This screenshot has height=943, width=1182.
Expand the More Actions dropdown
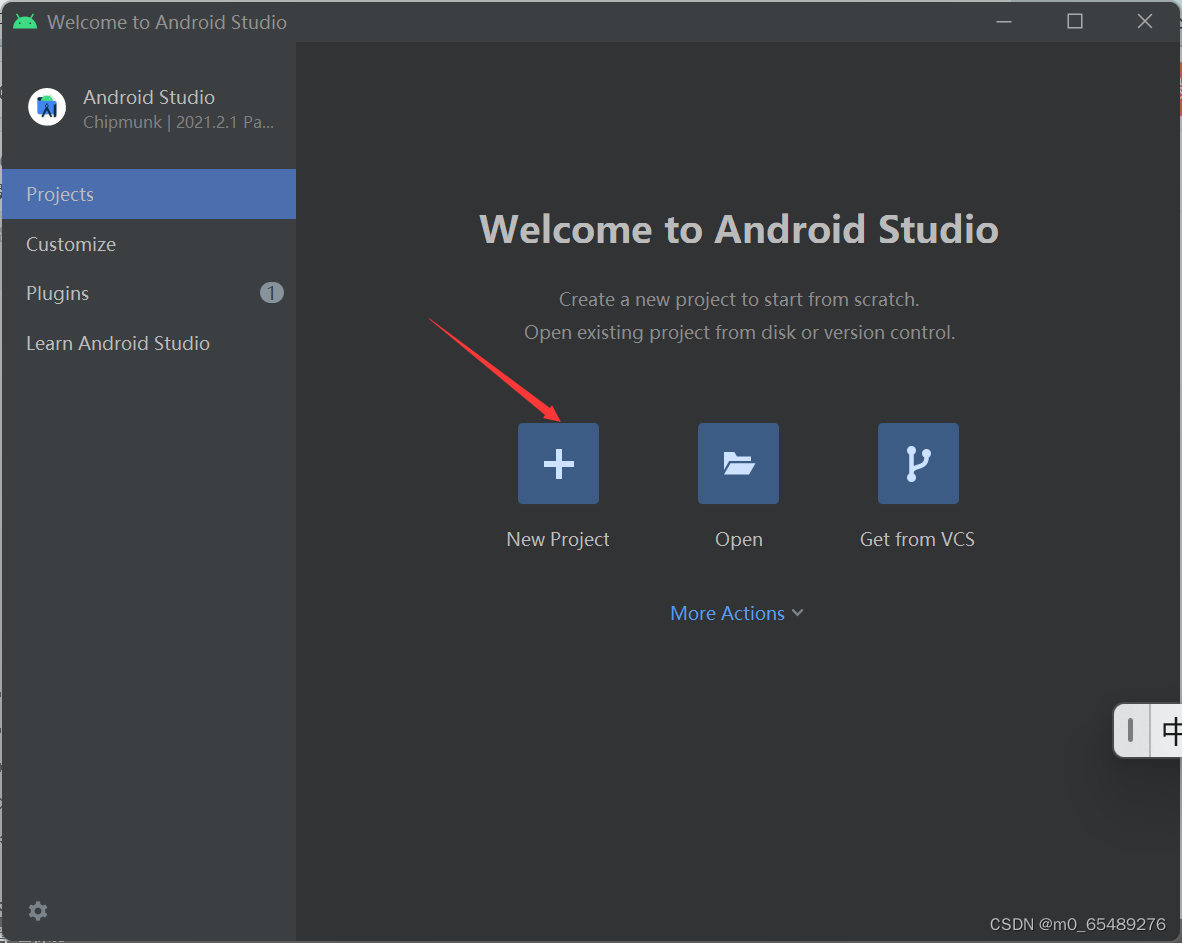point(736,614)
